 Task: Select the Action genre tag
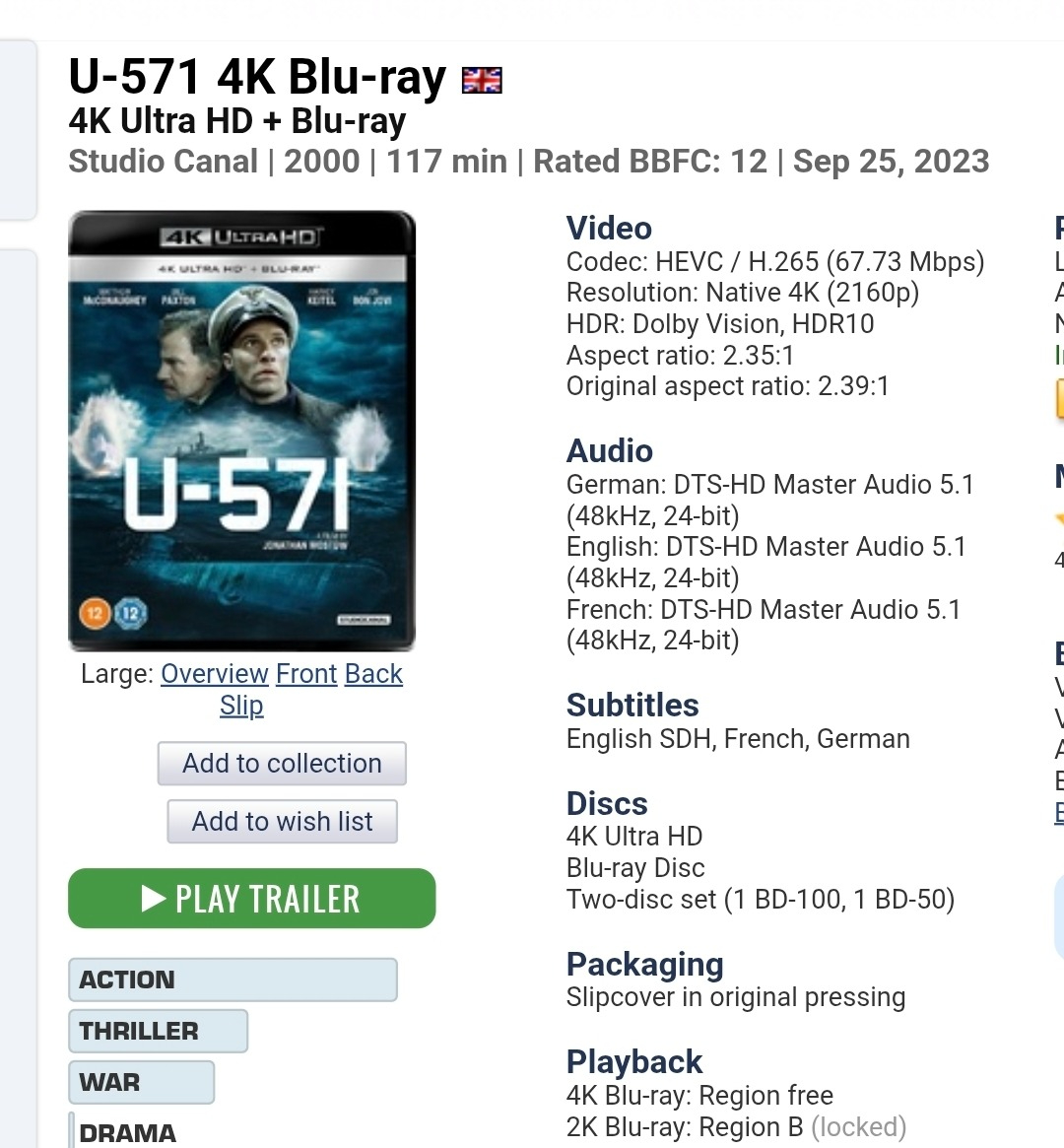(233, 979)
